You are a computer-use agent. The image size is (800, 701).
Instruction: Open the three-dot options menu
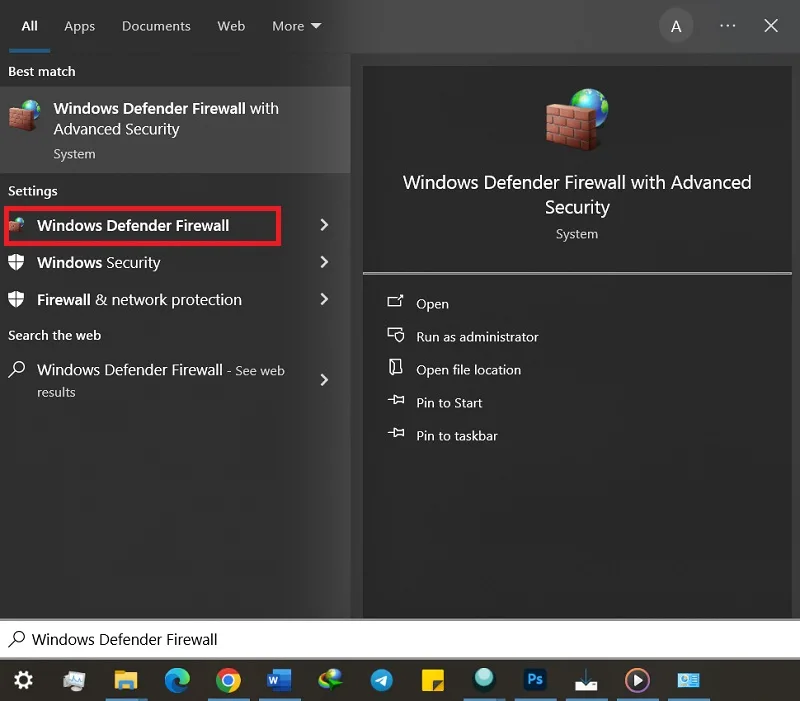pos(728,26)
